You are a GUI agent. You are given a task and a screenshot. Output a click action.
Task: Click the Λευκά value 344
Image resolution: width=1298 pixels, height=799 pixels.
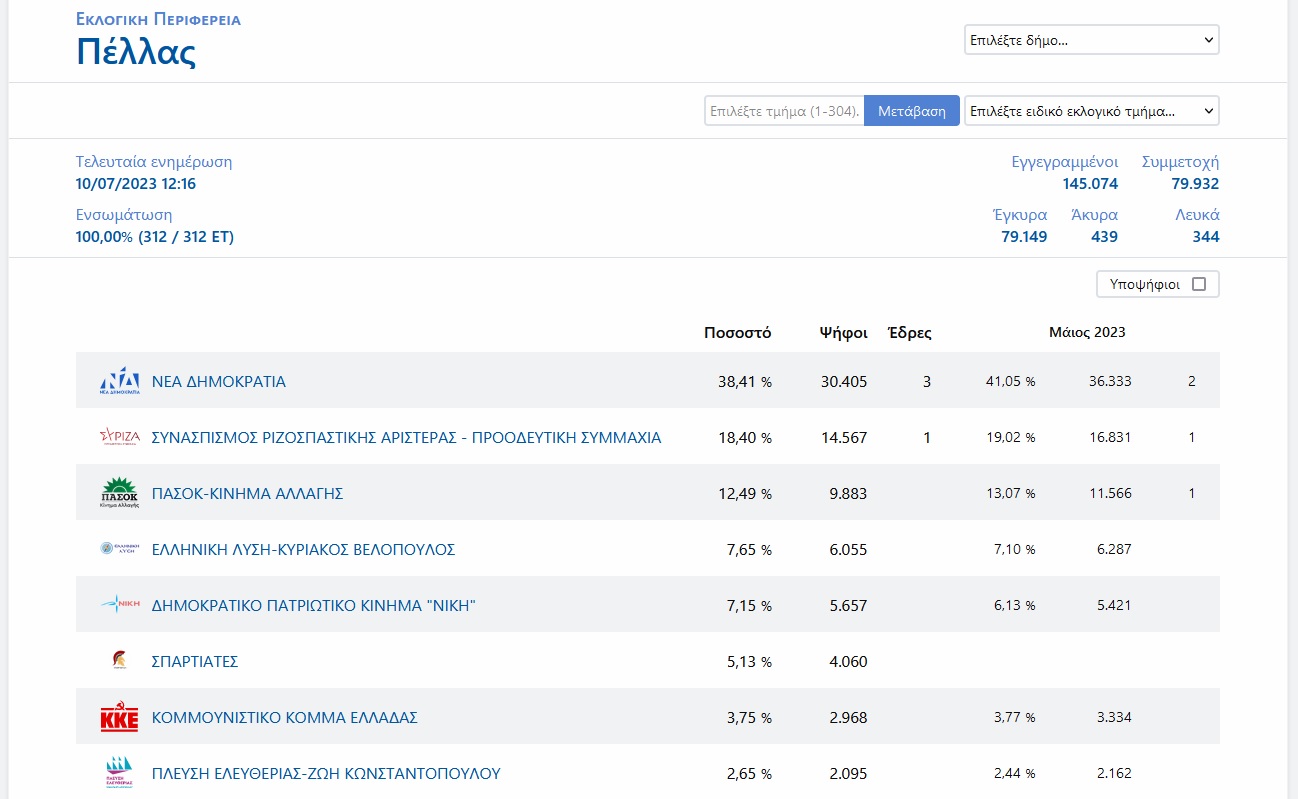pos(1206,237)
